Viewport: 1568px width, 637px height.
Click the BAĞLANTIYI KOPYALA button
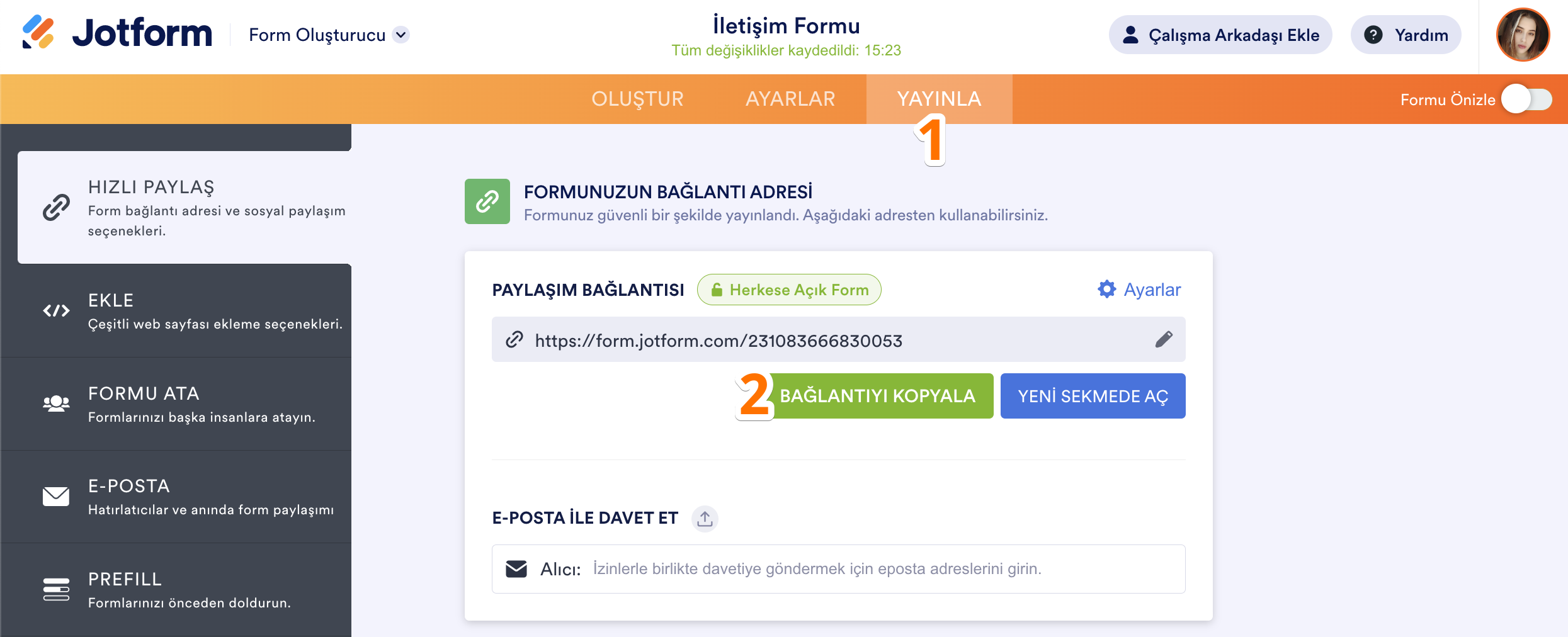[x=877, y=396]
